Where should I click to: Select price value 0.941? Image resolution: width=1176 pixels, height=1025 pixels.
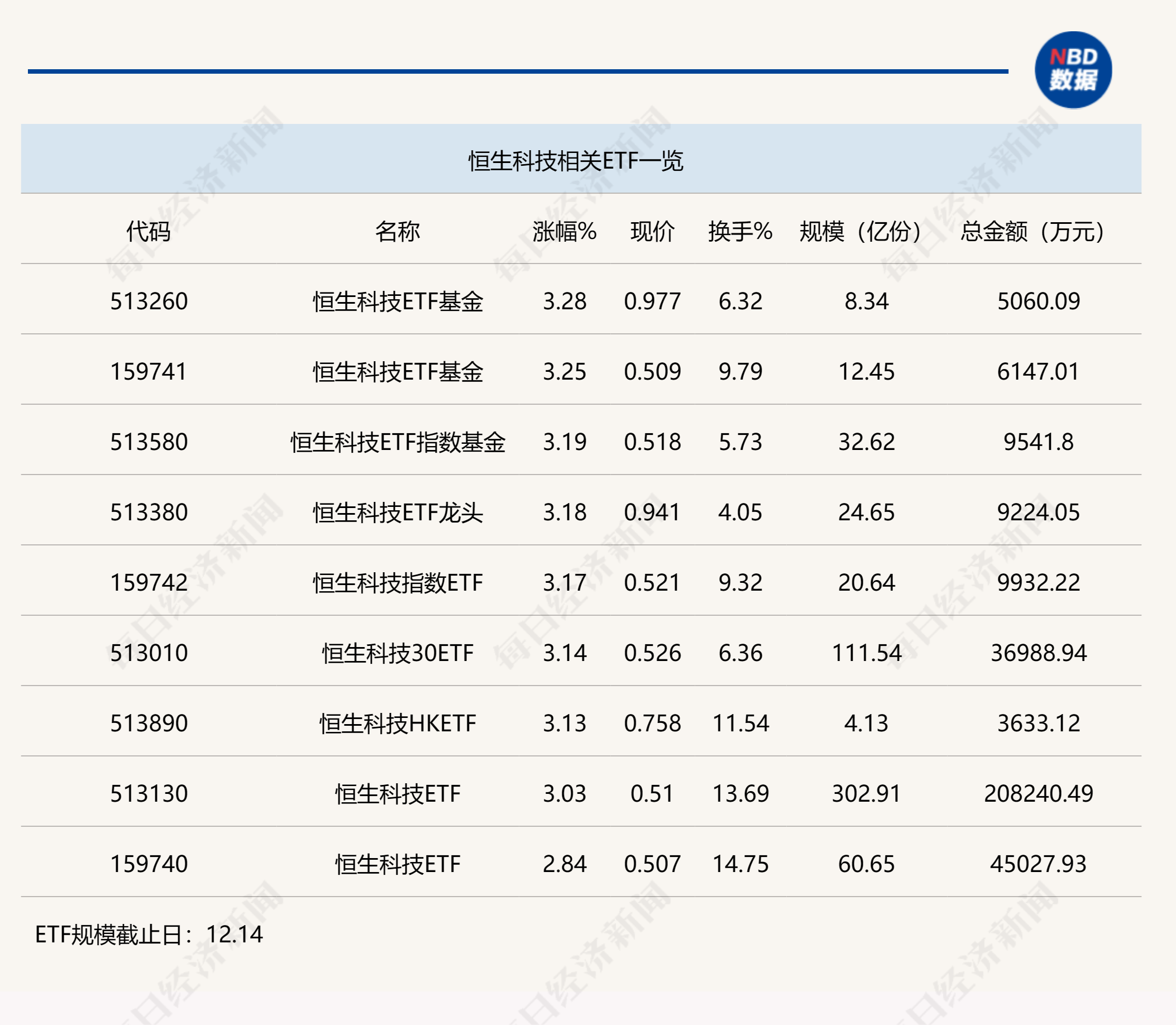[x=653, y=512]
